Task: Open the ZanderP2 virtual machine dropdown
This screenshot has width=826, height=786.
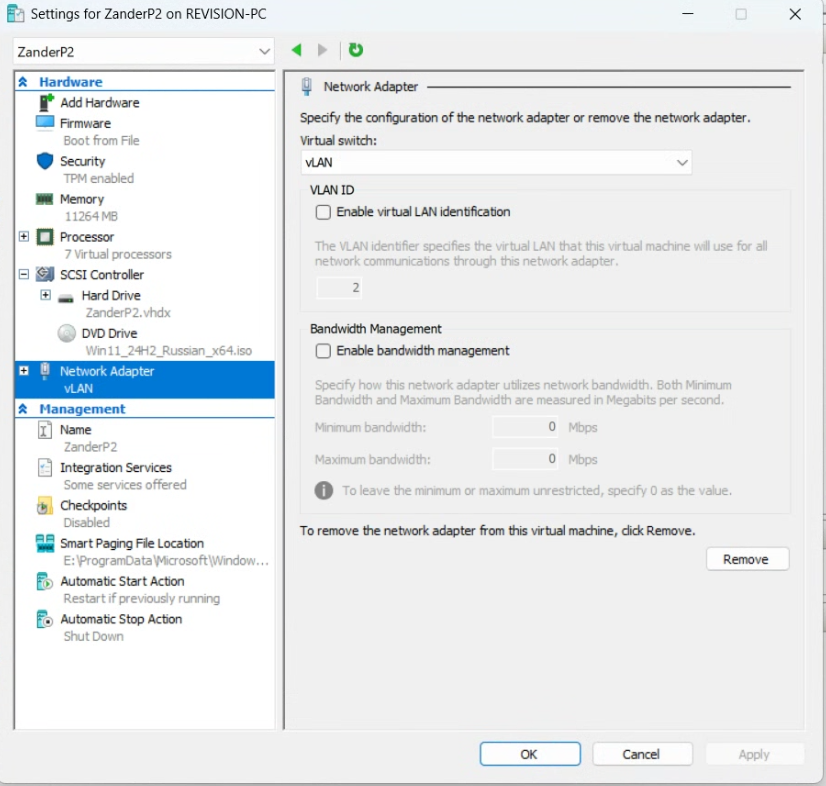Action: (143, 52)
